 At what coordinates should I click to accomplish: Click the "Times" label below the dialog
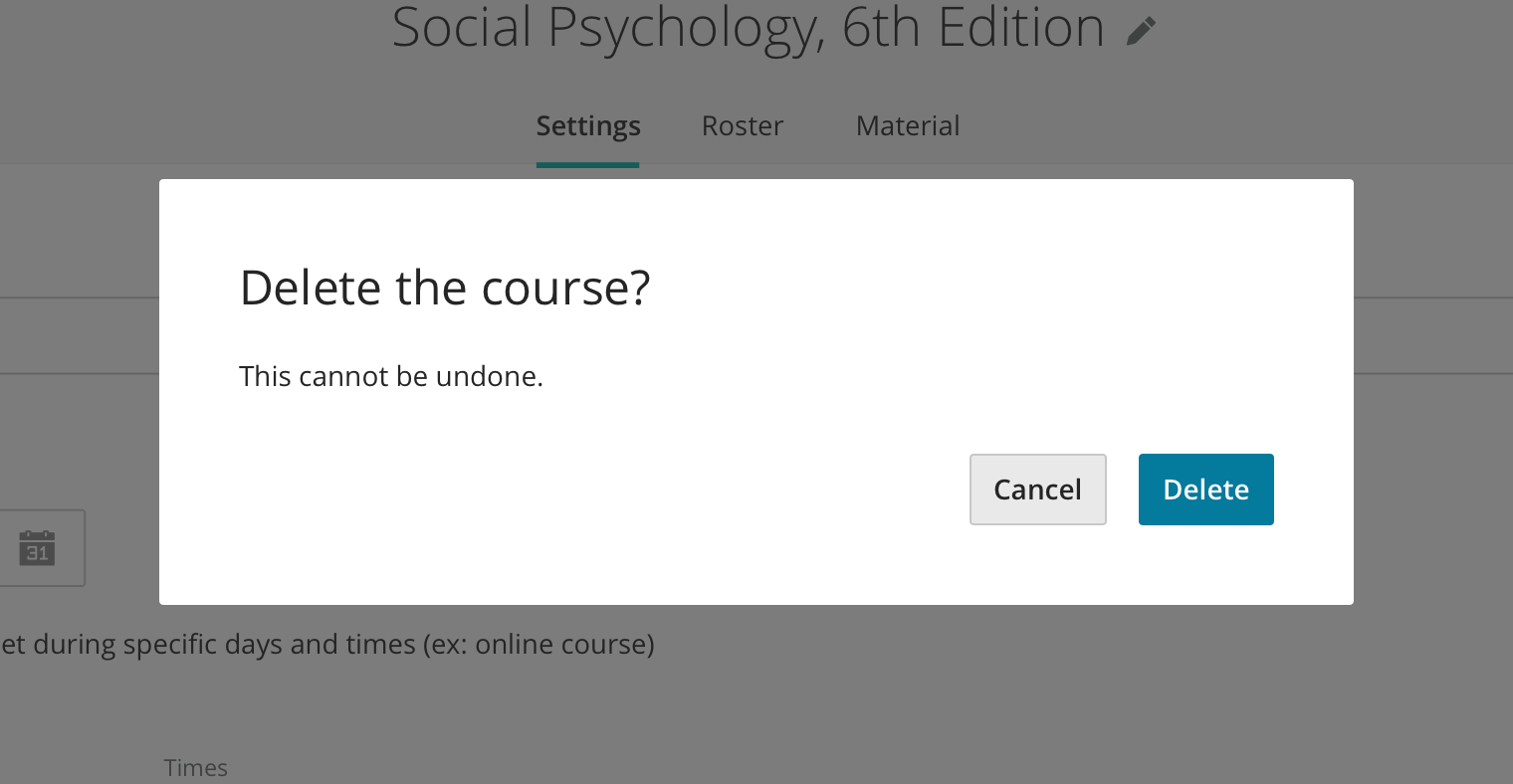pyautogui.click(x=196, y=768)
